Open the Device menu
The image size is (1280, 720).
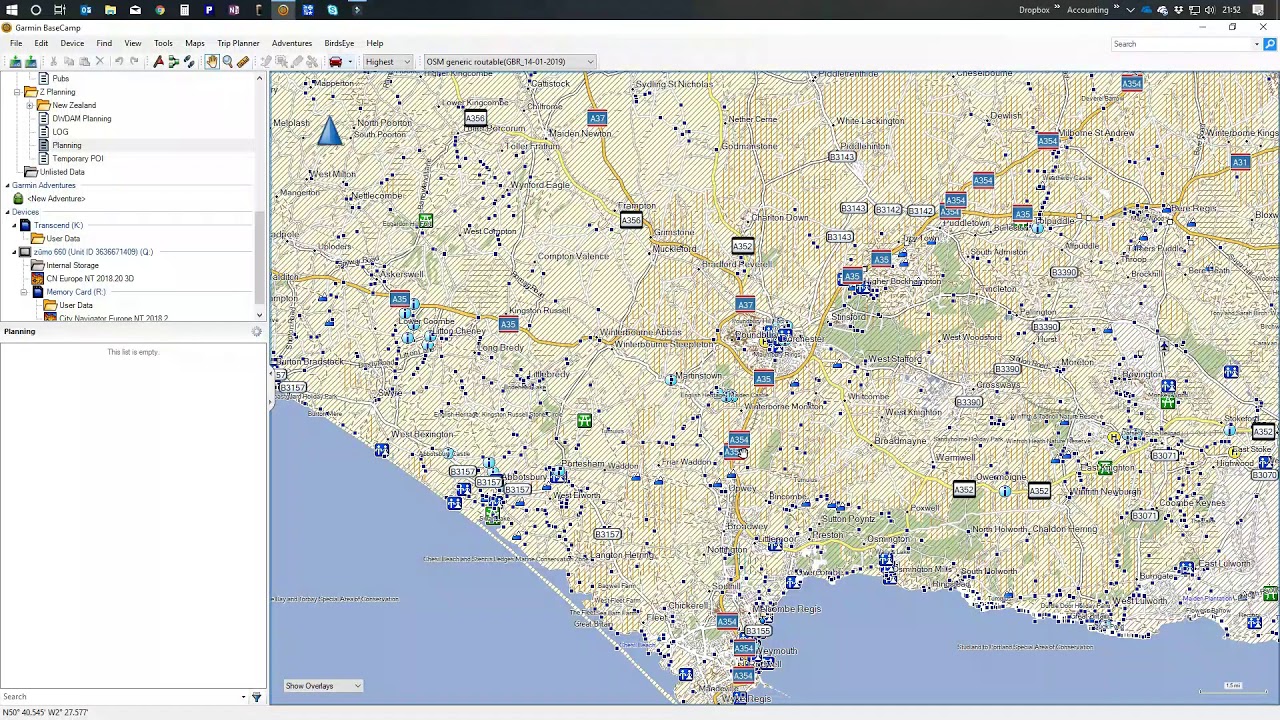click(72, 43)
